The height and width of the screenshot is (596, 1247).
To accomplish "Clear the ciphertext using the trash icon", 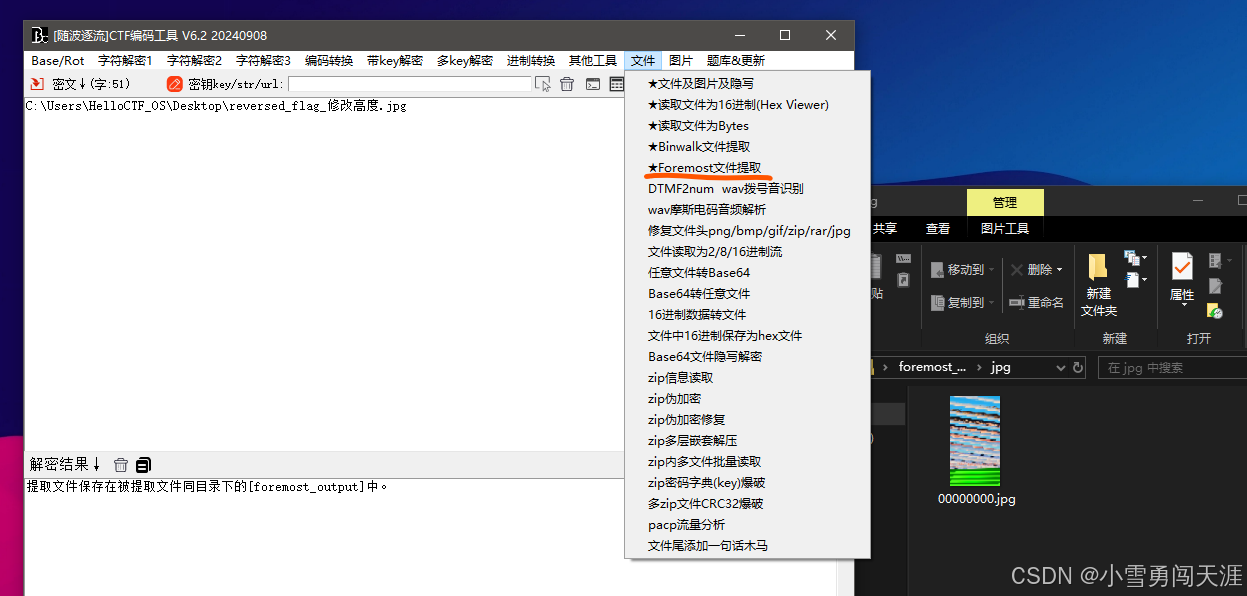I will (x=567, y=84).
